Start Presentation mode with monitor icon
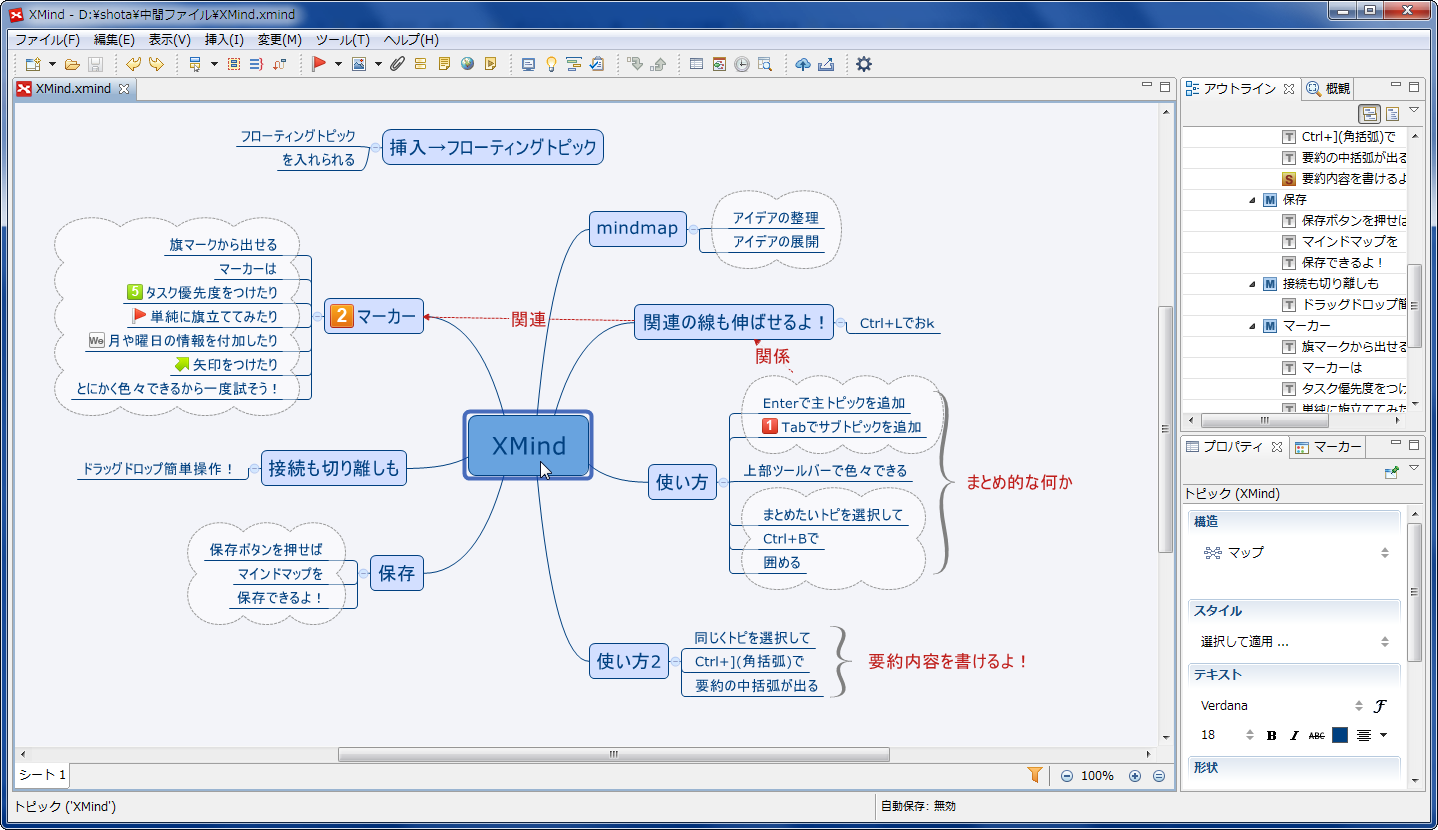The height and width of the screenshot is (830, 1438). tap(529, 64)
